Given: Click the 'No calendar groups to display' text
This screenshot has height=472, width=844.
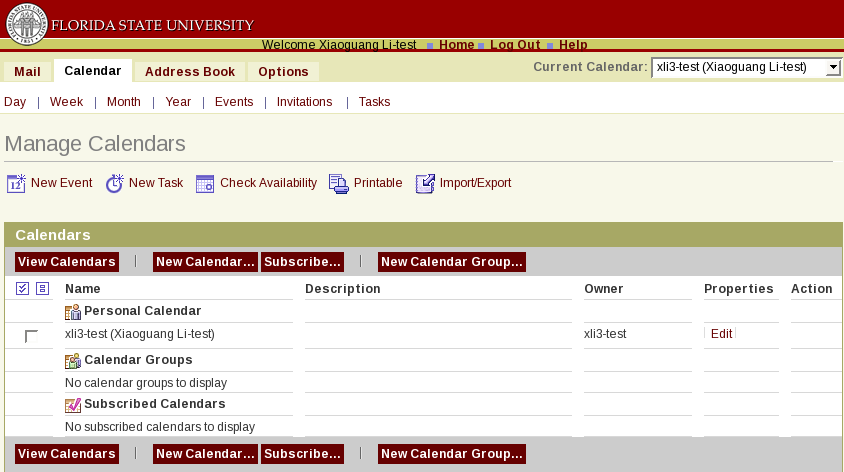Looking at the screenshot, I should click(x=146, y=383).
